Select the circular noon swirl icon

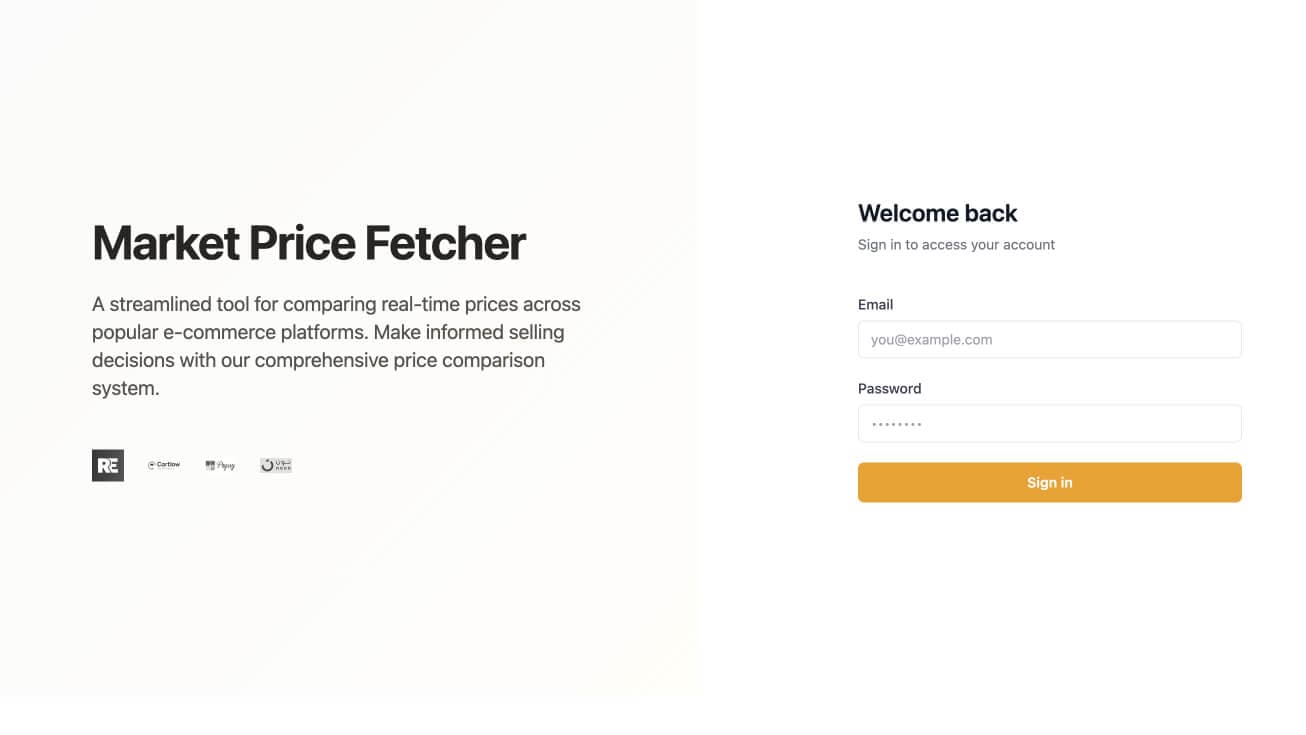(x=266, y=465)
